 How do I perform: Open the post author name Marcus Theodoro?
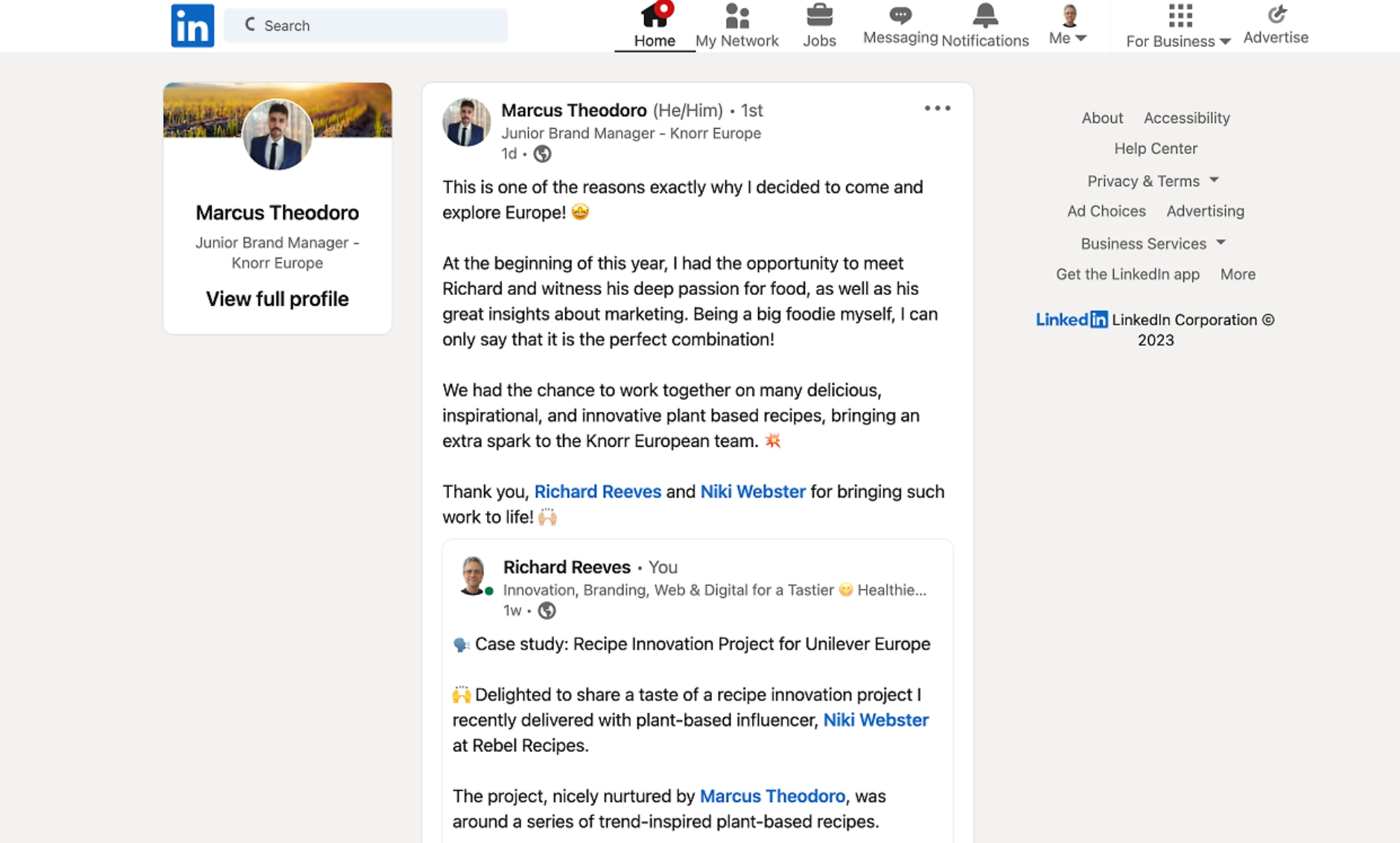(573, 110)
